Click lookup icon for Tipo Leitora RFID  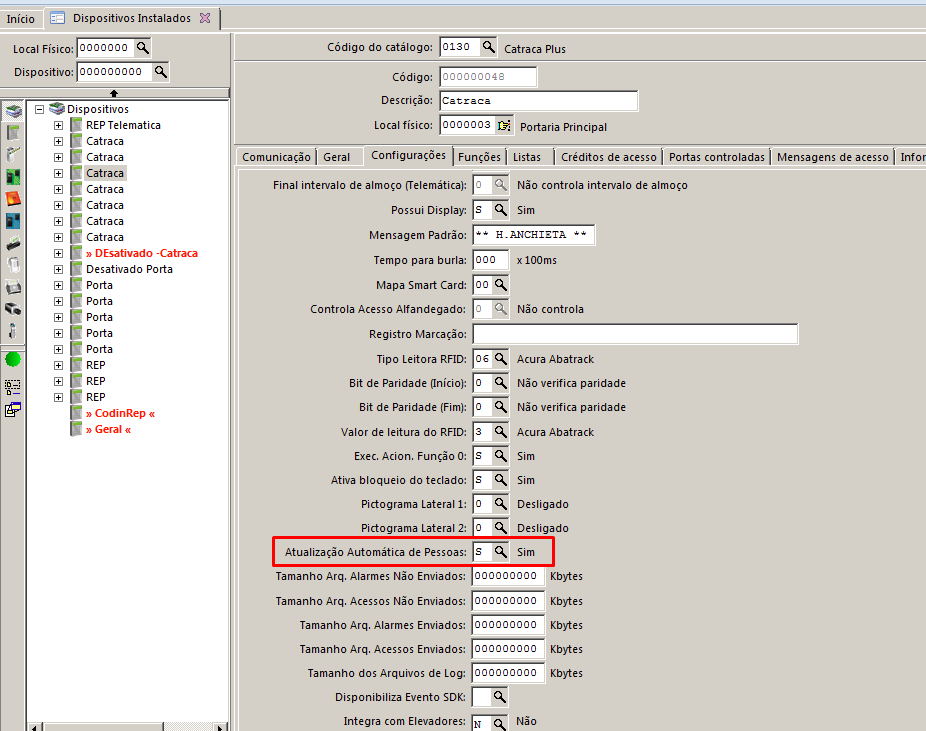501,359
